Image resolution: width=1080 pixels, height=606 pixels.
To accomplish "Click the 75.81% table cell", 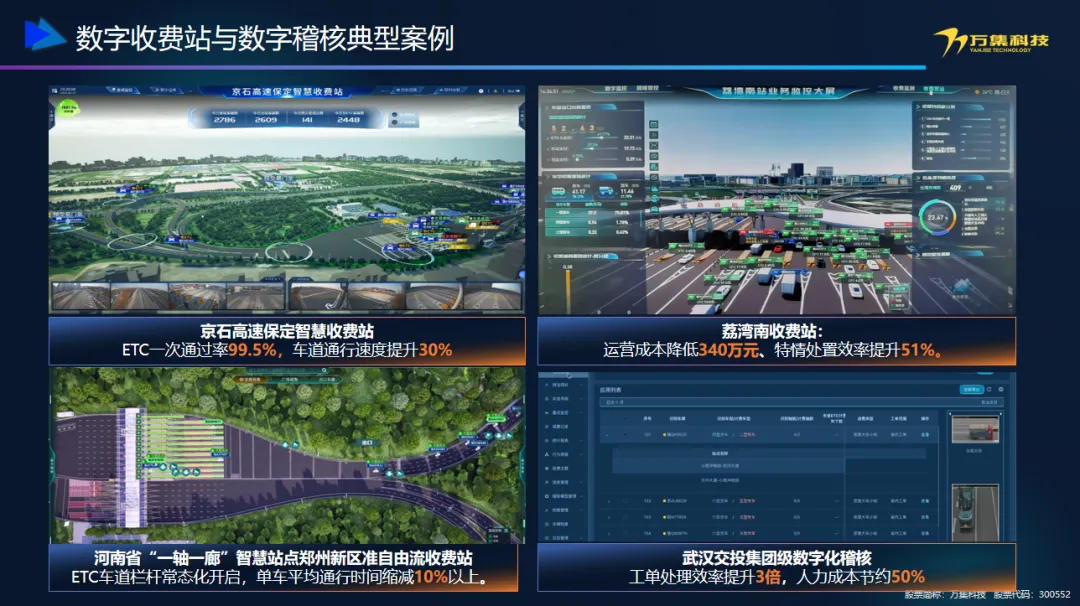I will pos(622,213).
